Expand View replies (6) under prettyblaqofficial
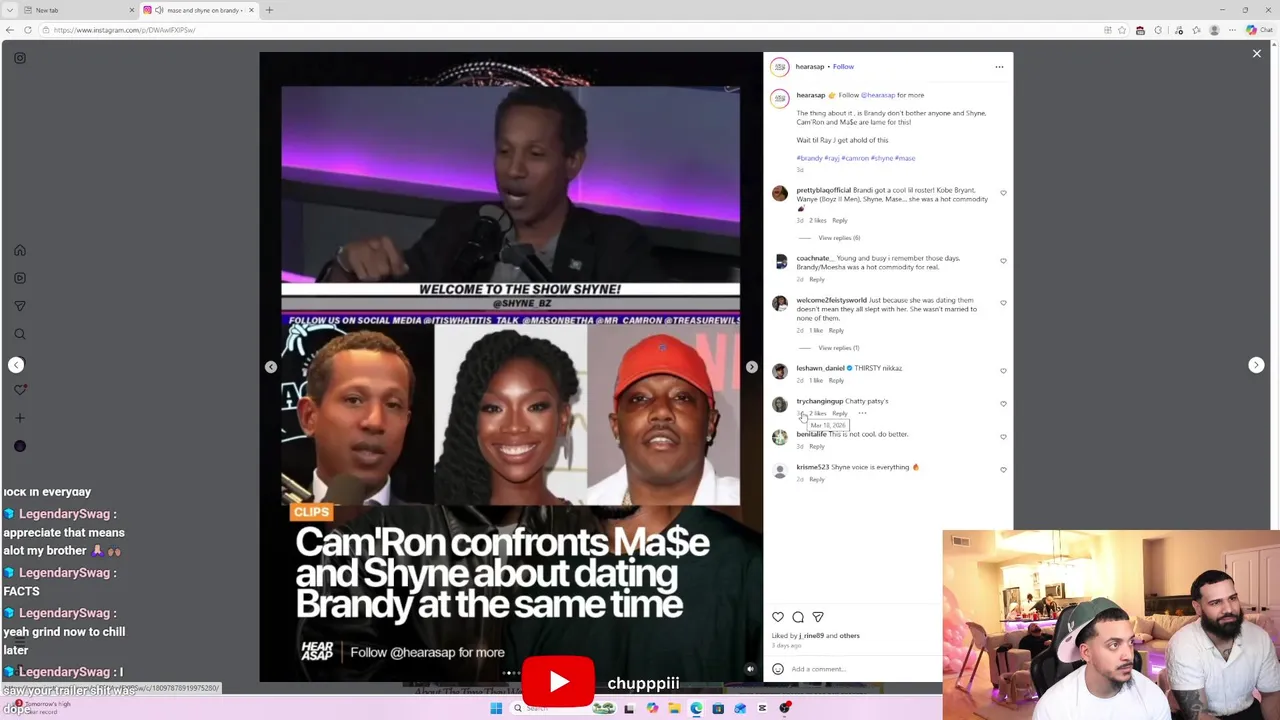The image size is (1280, 720). (839, 238)
